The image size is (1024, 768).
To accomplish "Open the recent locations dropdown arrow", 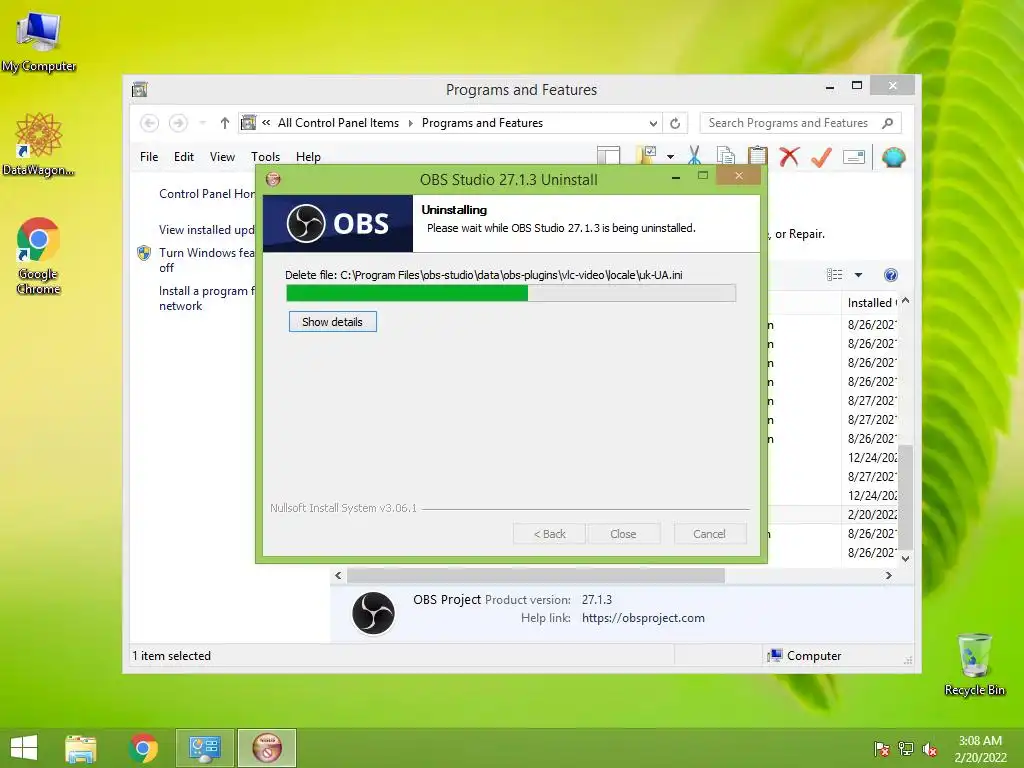I will (202, 123).
